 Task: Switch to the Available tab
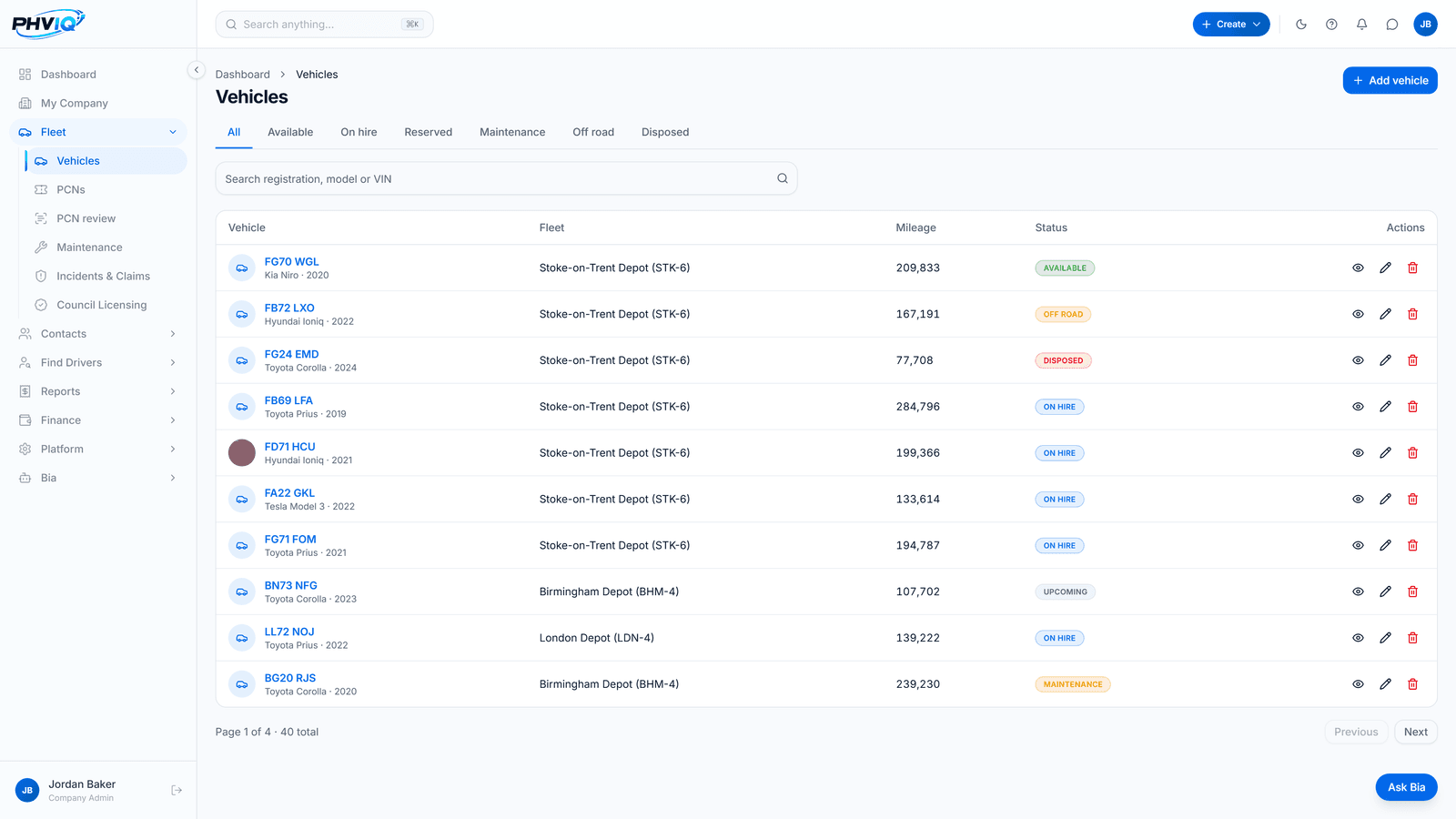(x=290, y=132)
